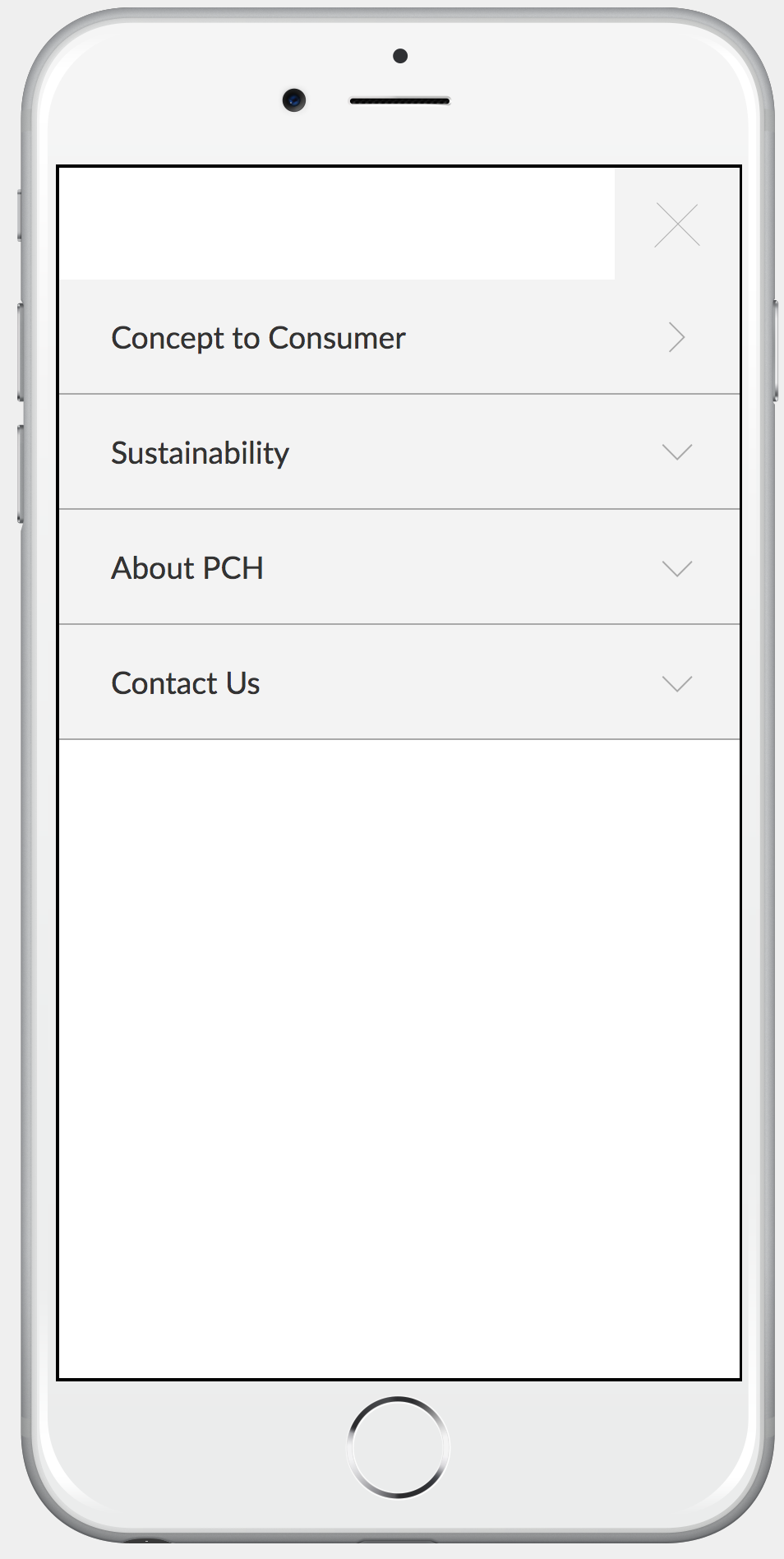Flip the phone's mute side switch
Image resolution: width=784 pixels, height=1559 pixels.
(x=19, y=215)
